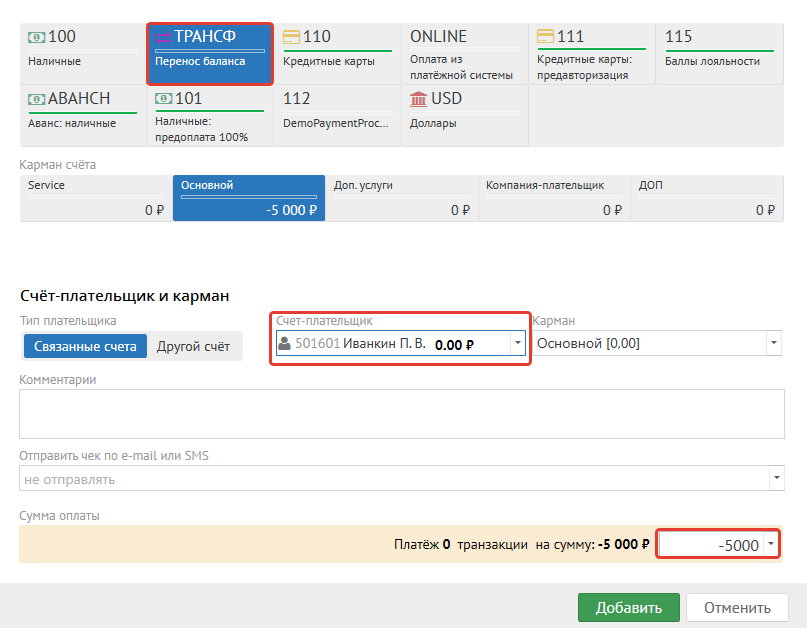Select 111 Кредитные карты: предавторизация
The image size is (807, 628).
(592, 54)
